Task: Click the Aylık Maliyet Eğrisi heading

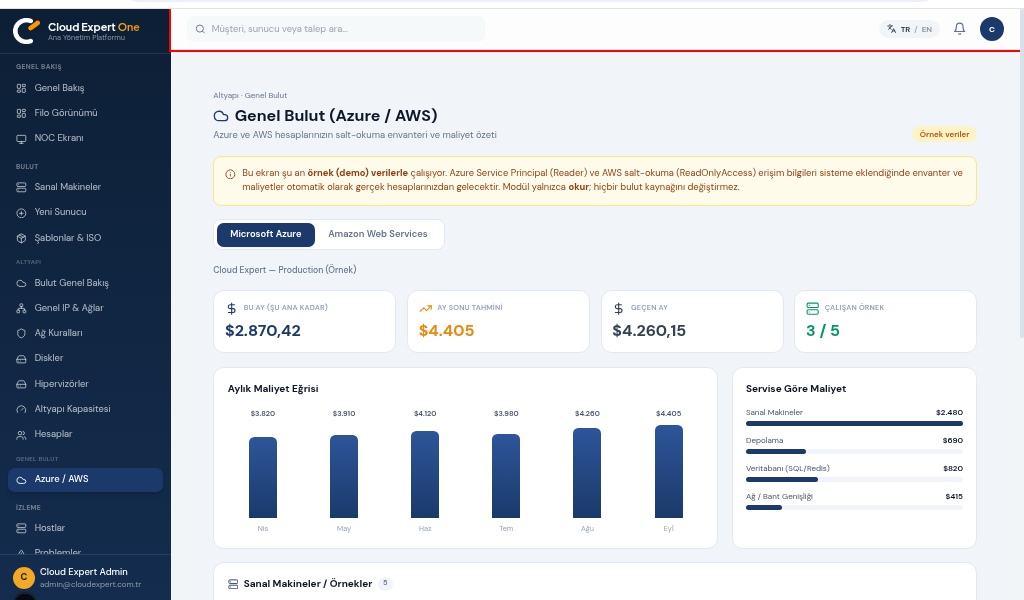Action: click(x=273, y=388)
